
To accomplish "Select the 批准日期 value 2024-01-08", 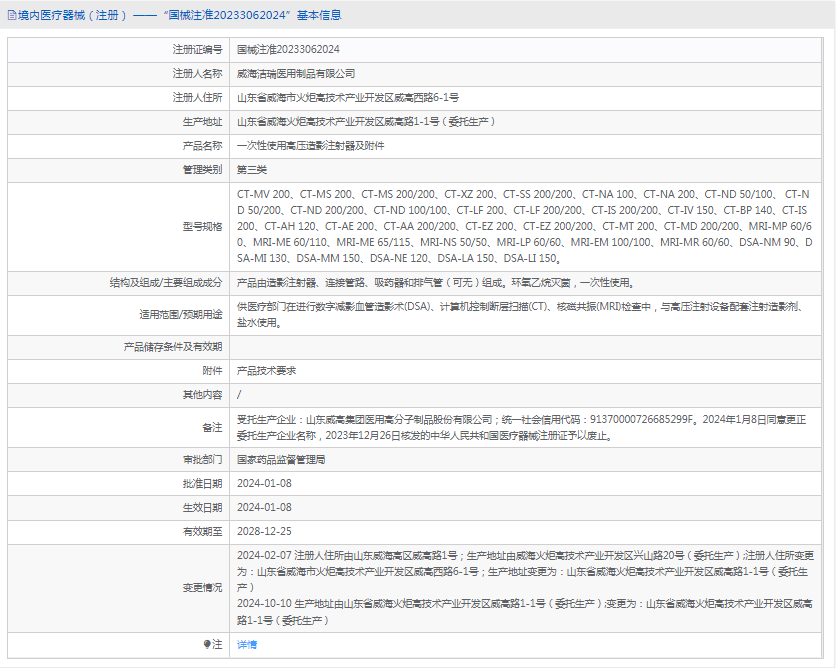I will 264,484.
